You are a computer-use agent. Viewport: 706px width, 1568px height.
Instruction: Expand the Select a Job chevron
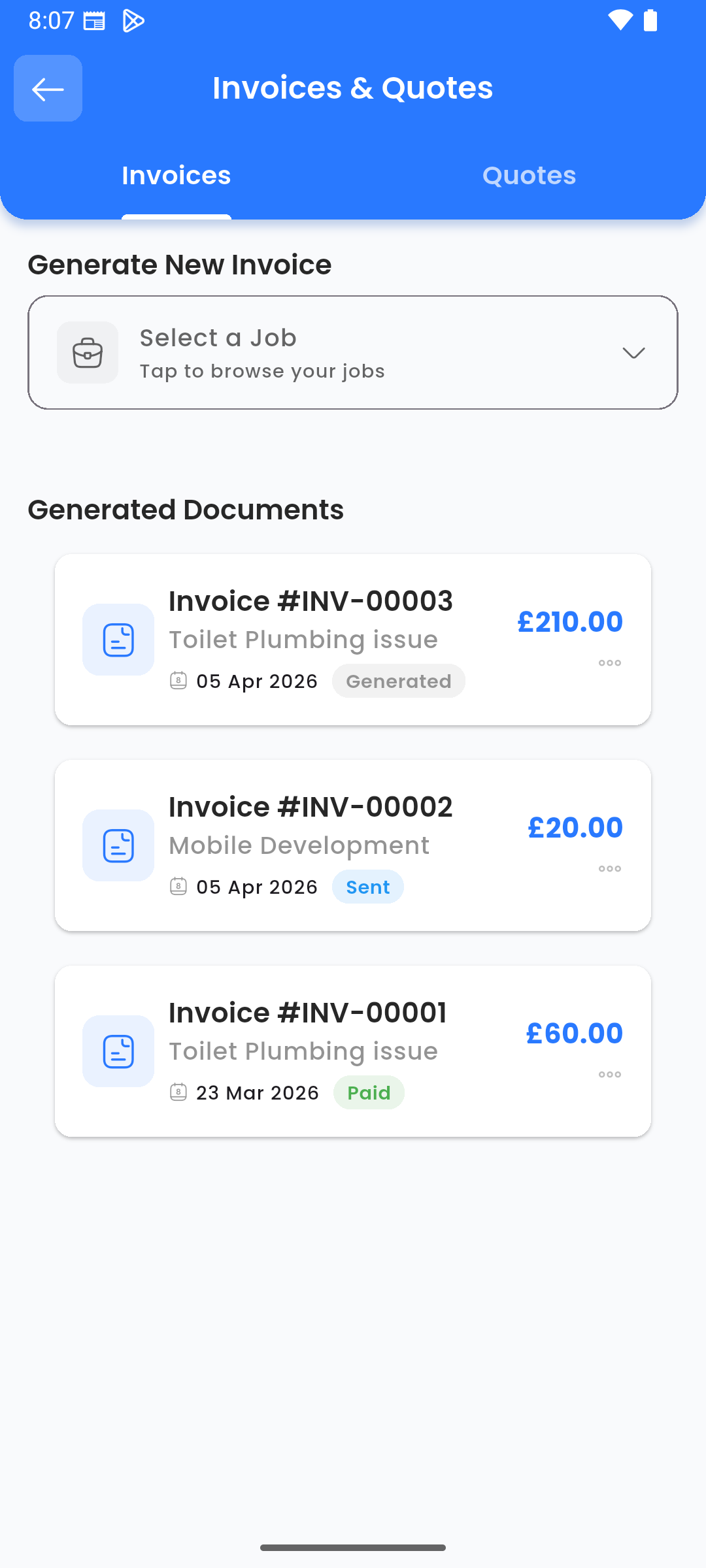[633, 353]
